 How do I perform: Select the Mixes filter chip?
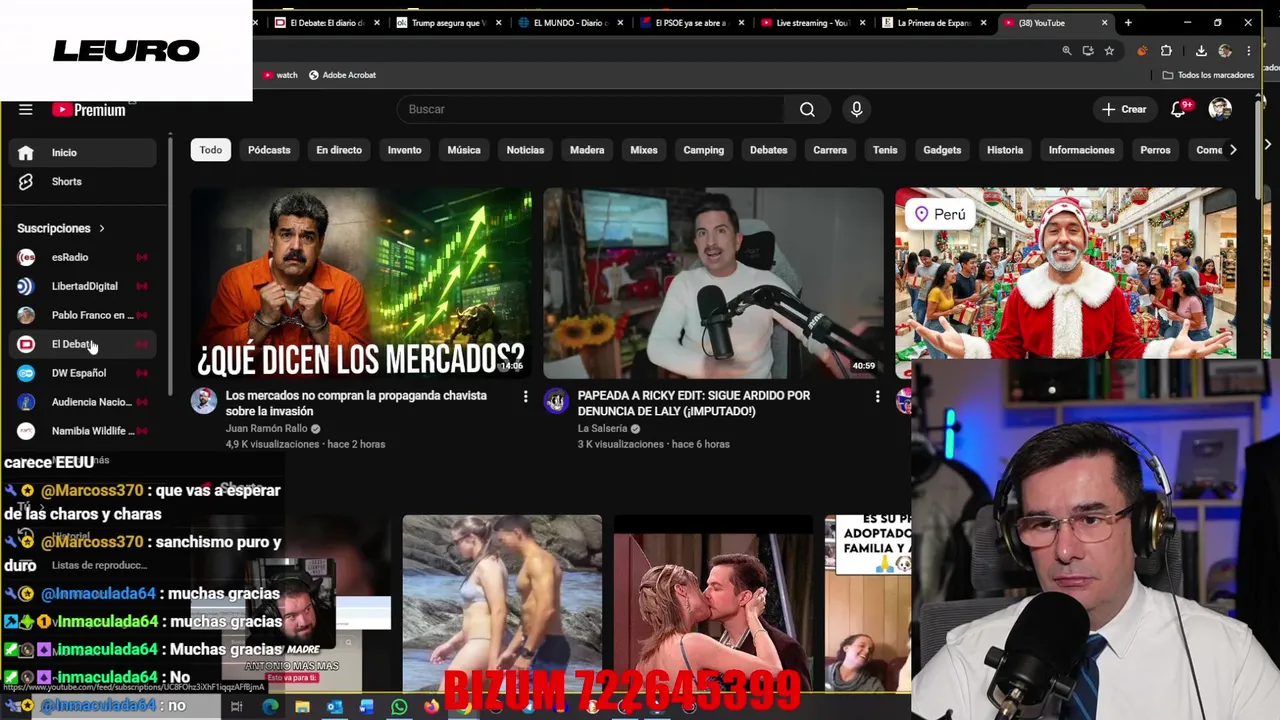644,150
